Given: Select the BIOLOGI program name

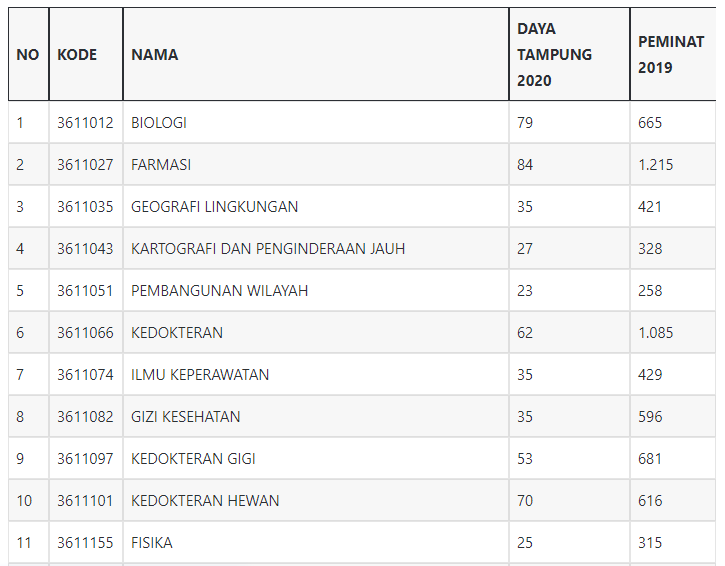Looking at the screenshot, I should point(159,123).
